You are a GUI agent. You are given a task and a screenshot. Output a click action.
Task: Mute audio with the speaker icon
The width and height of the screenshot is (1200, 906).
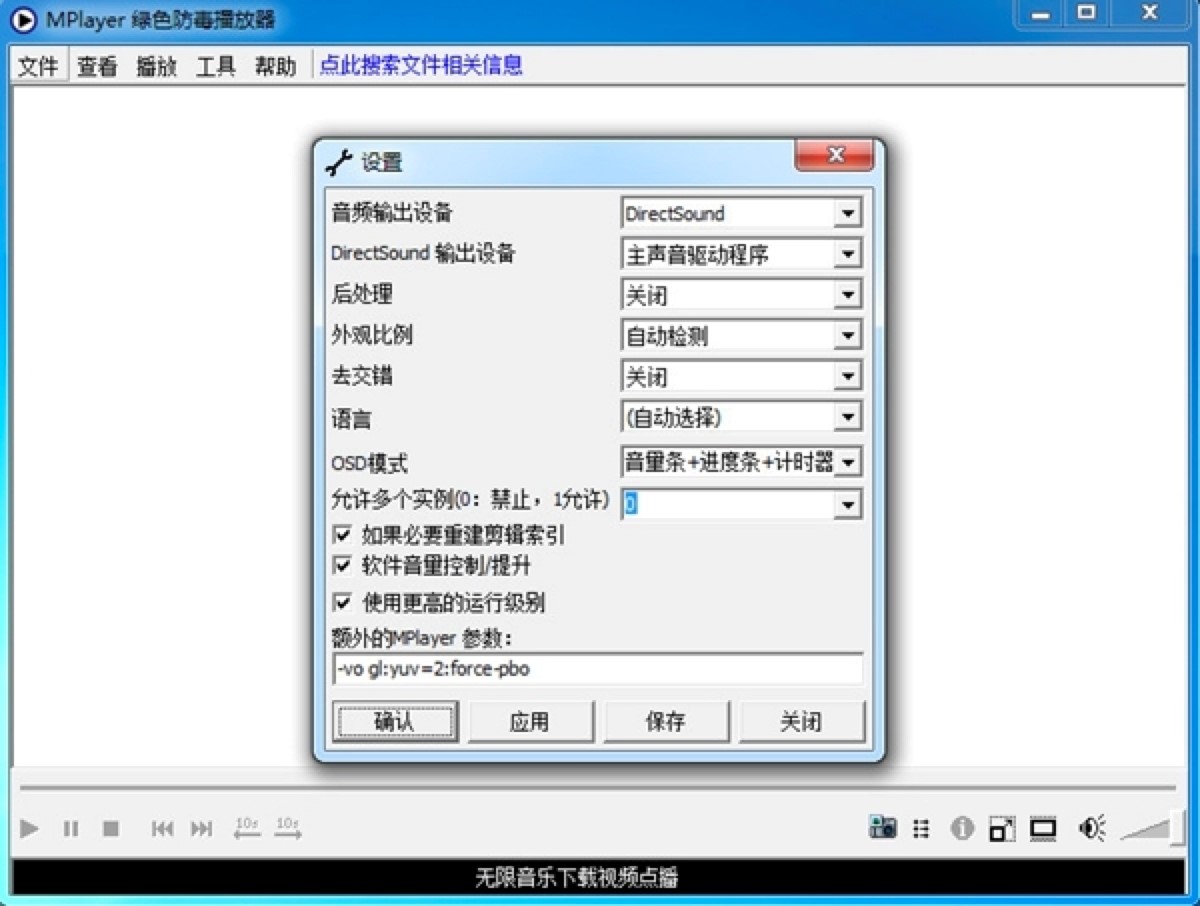pyautogui.click(x=1090, y=828)
